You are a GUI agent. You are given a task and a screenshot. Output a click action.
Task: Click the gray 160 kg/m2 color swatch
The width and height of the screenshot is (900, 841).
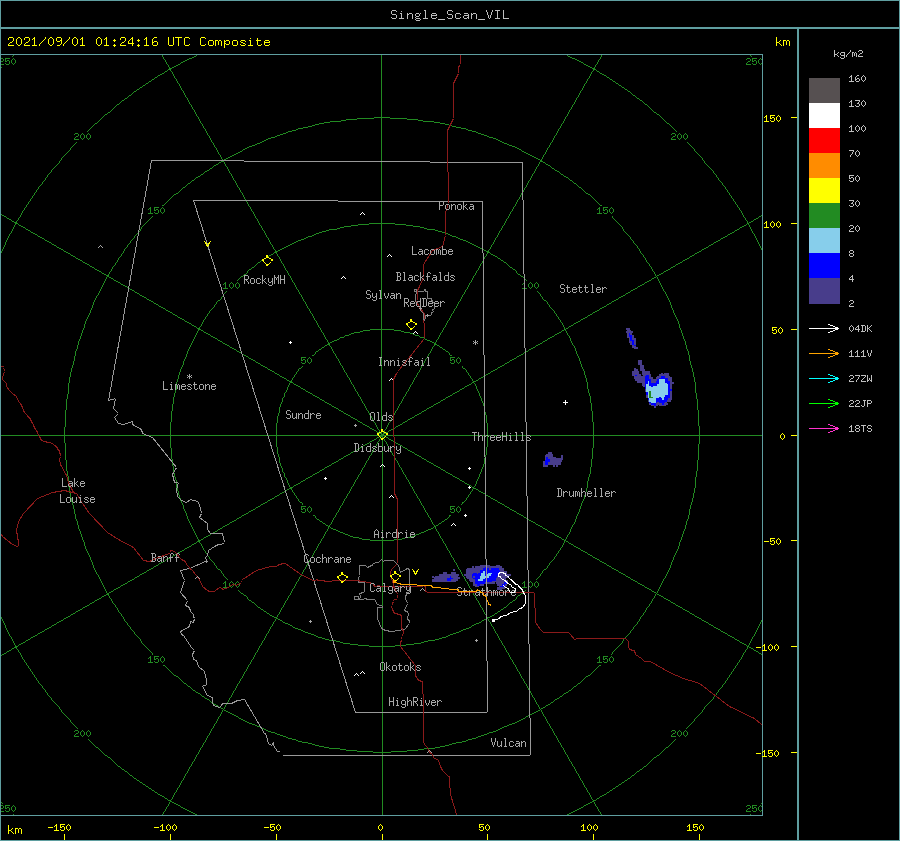(x=824, y=91)
